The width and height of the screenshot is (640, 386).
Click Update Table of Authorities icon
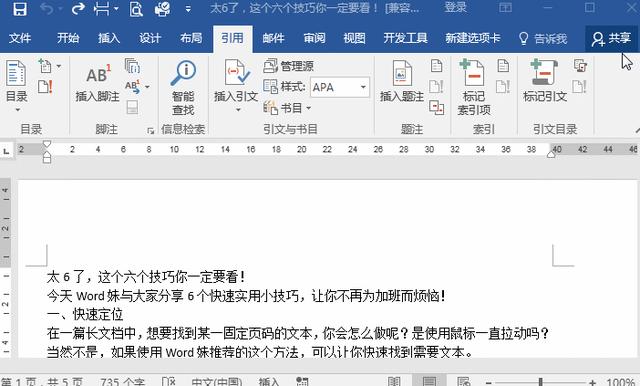point(580,87)
